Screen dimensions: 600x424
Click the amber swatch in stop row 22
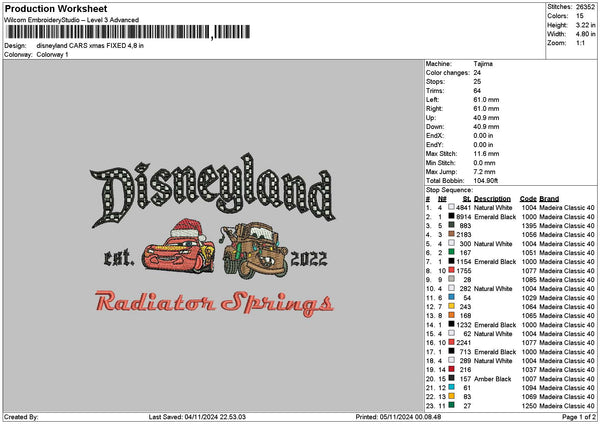point(452,396)
